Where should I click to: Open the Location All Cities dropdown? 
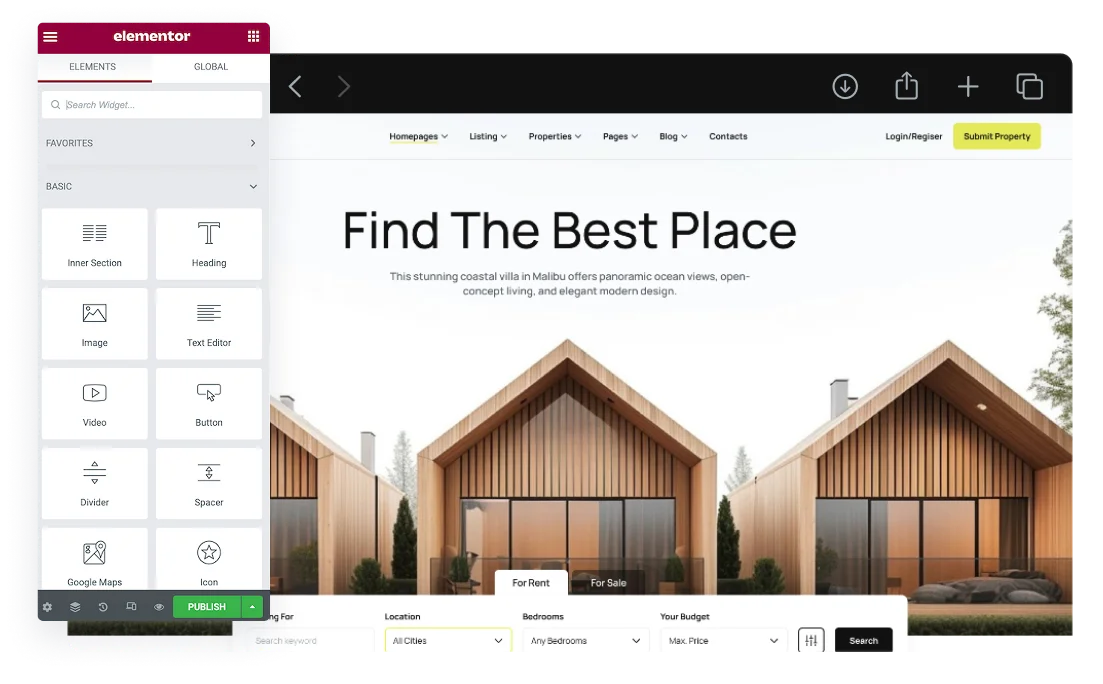448,640
